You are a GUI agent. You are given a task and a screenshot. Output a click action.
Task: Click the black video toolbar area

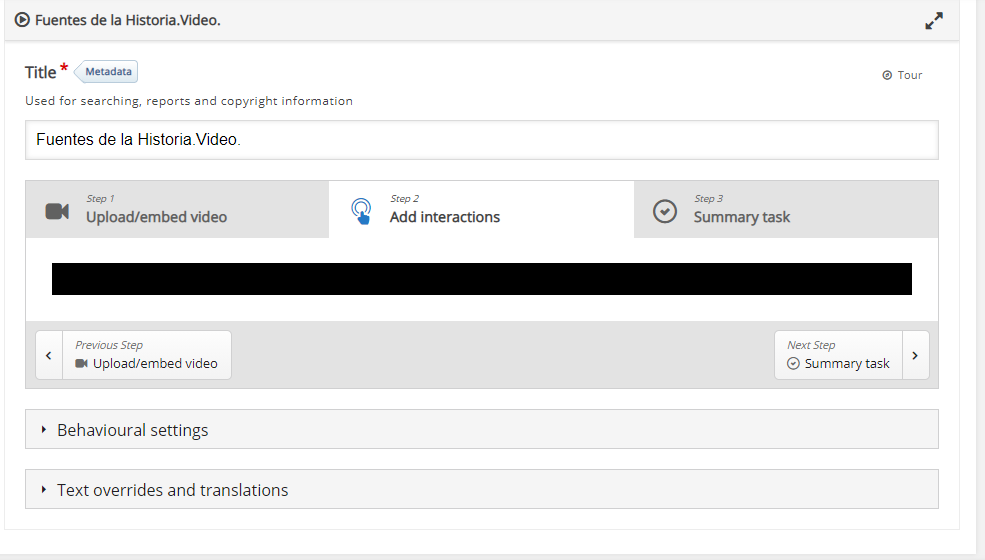click(482, 279)
